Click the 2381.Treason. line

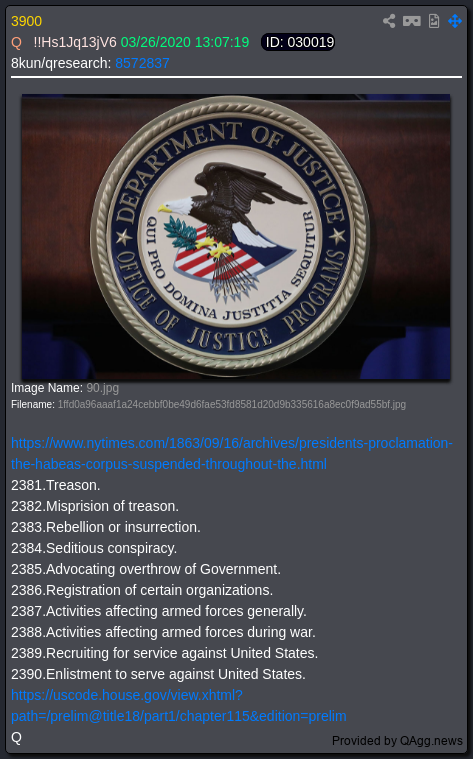[x=56, y=486]
